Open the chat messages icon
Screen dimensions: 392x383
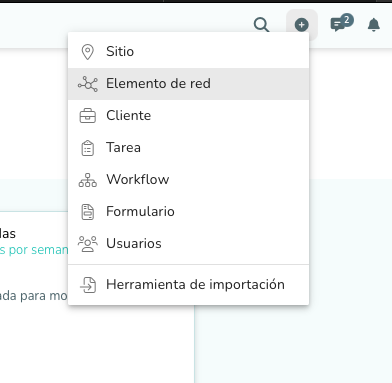point(338,25)
